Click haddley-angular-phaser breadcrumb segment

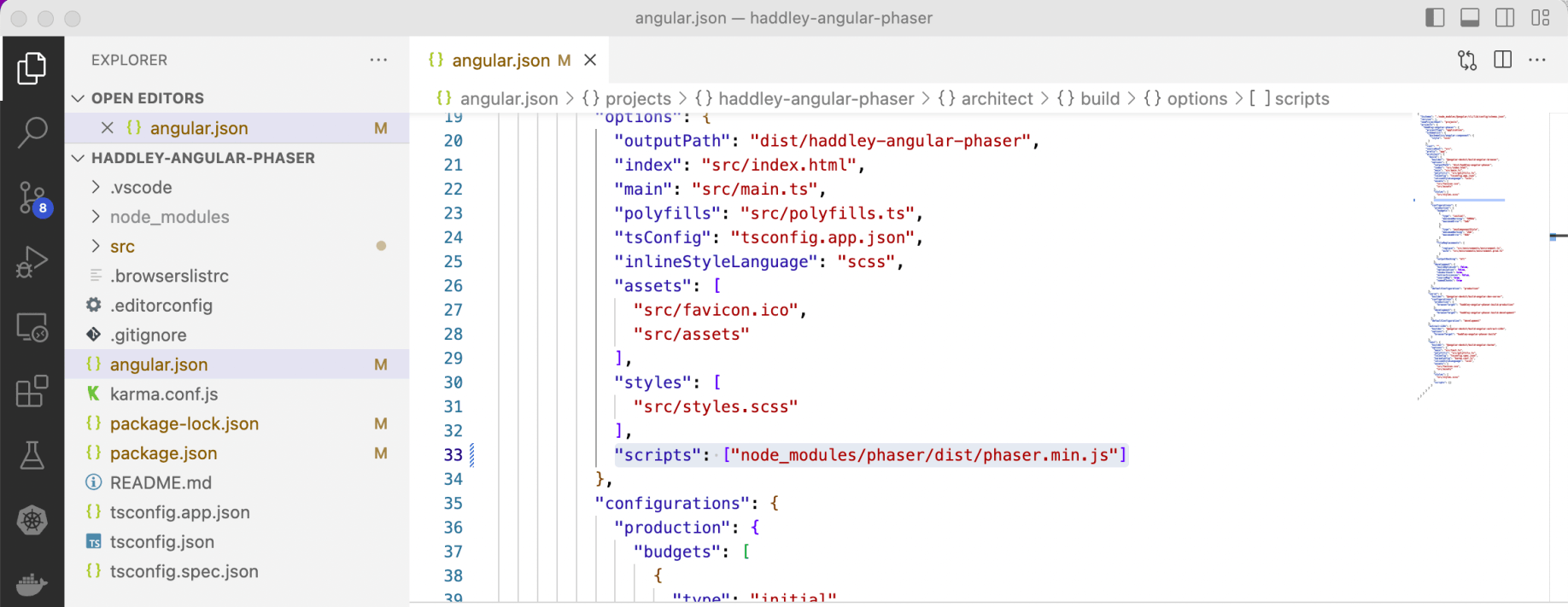click(804, 99)
